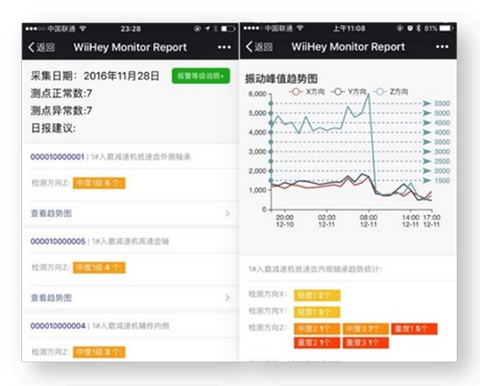The width and height of the screenshot is (480, 386).
Task: Tap the red 重度1 5个 badge
Action: pyautogui.click(x=414, y=329)
